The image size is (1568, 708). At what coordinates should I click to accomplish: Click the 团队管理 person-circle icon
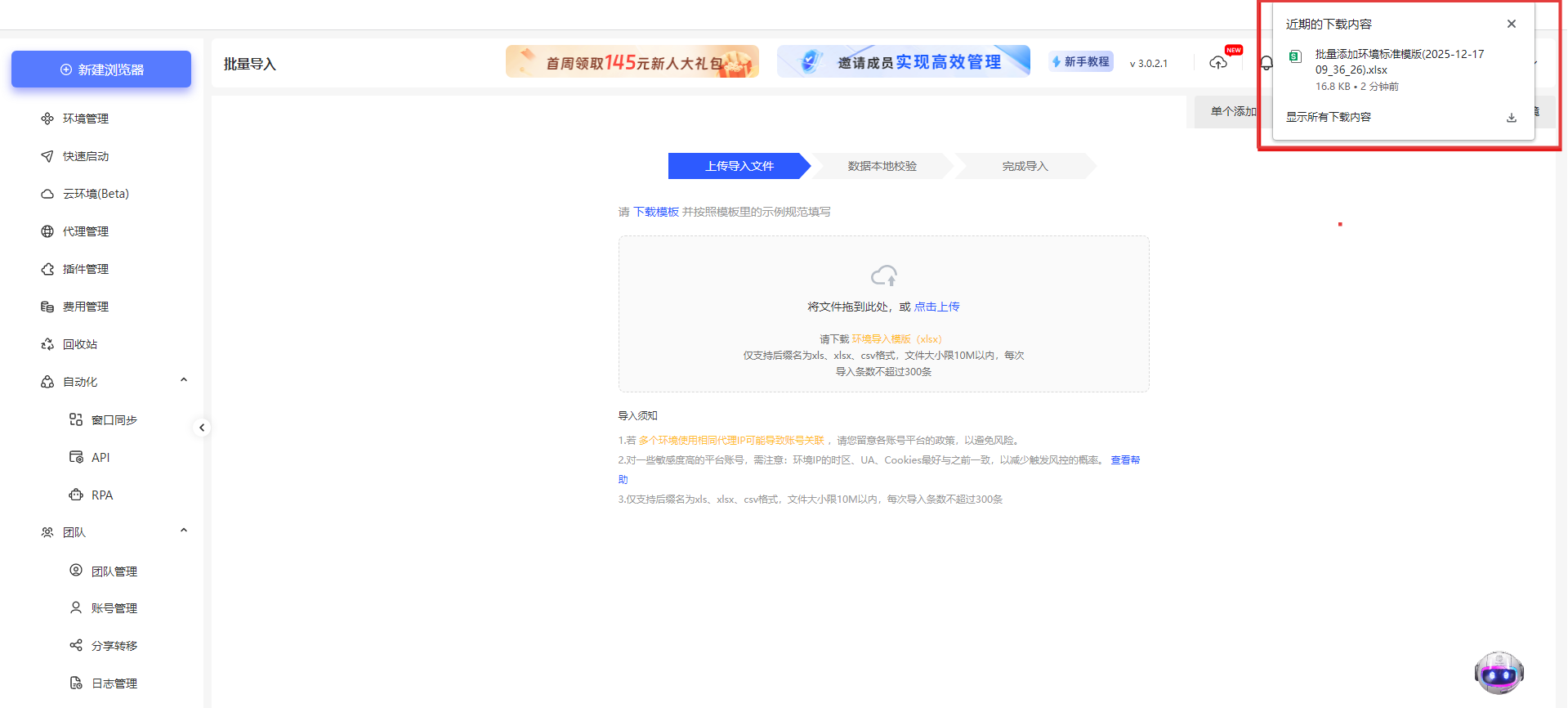coord(76,570)
